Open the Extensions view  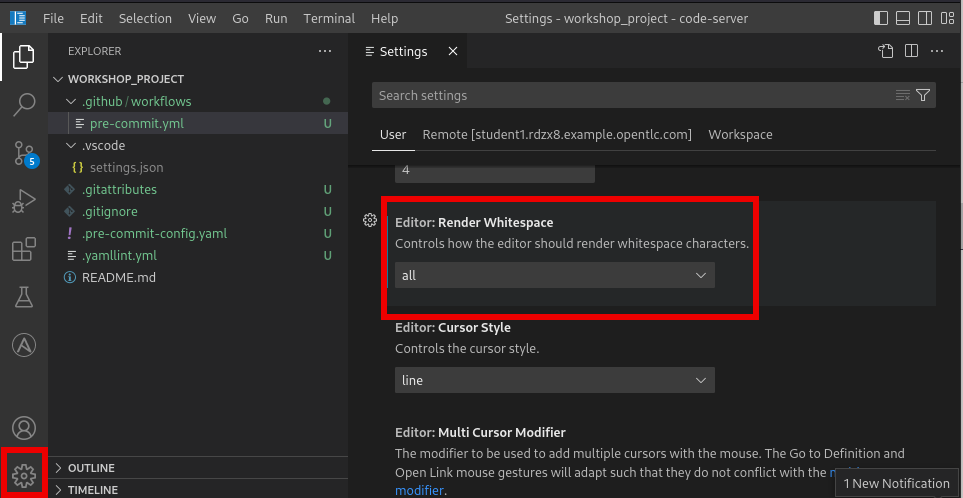(x=23, y=250)
